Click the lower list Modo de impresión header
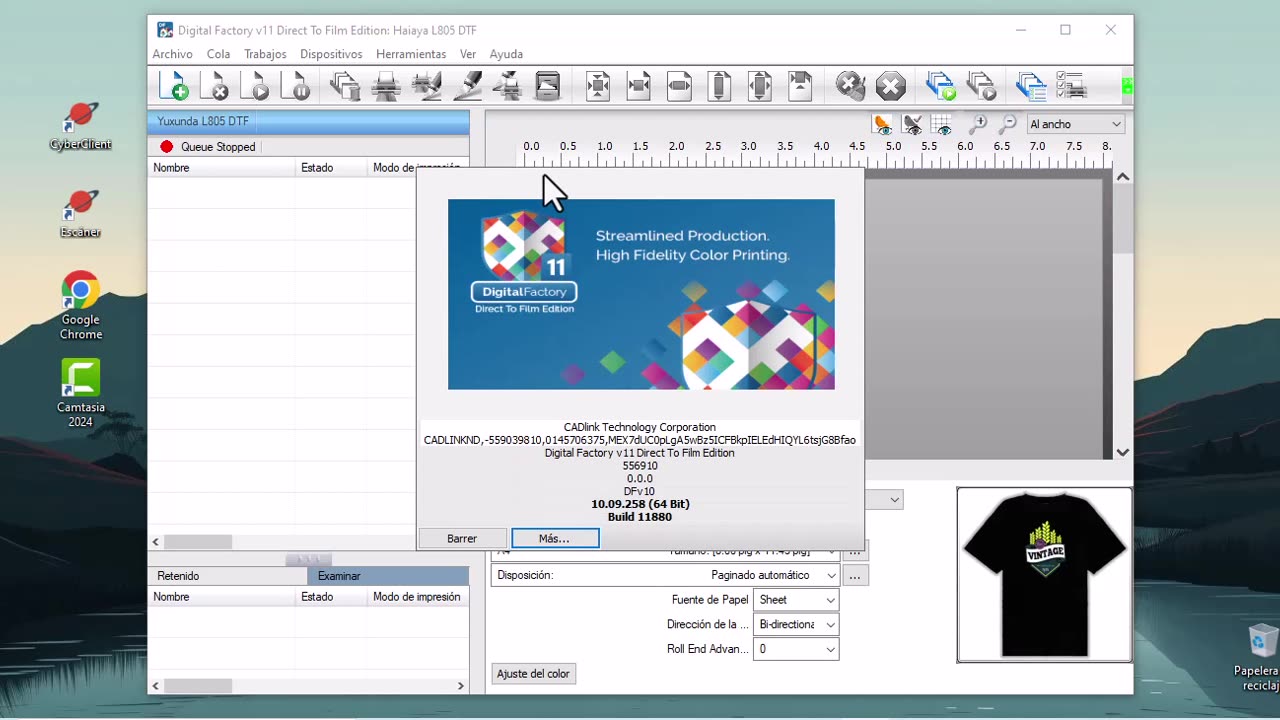The image size is (1280, 720). pos(418,597)
